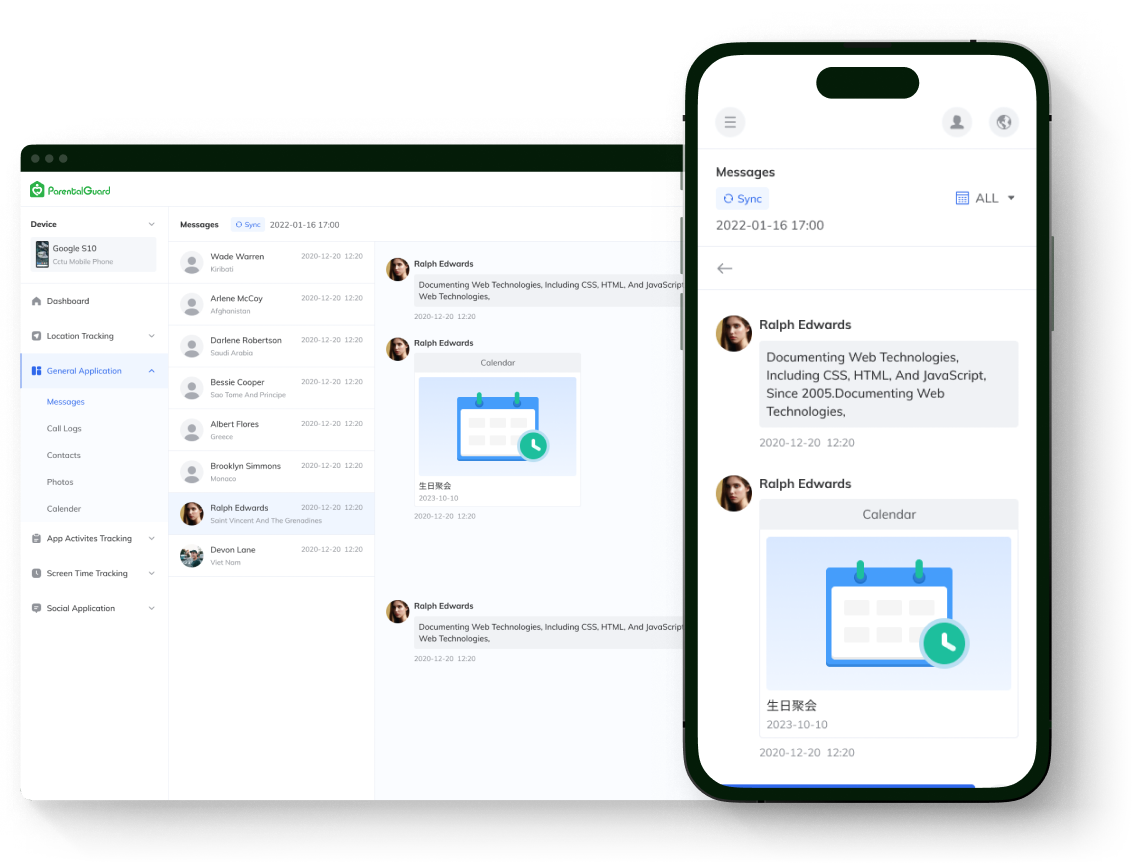Image resolution: width=1134 pixels, height=864 pixels.
Task: Click the desktop Sync button
Action: [248, 225]
